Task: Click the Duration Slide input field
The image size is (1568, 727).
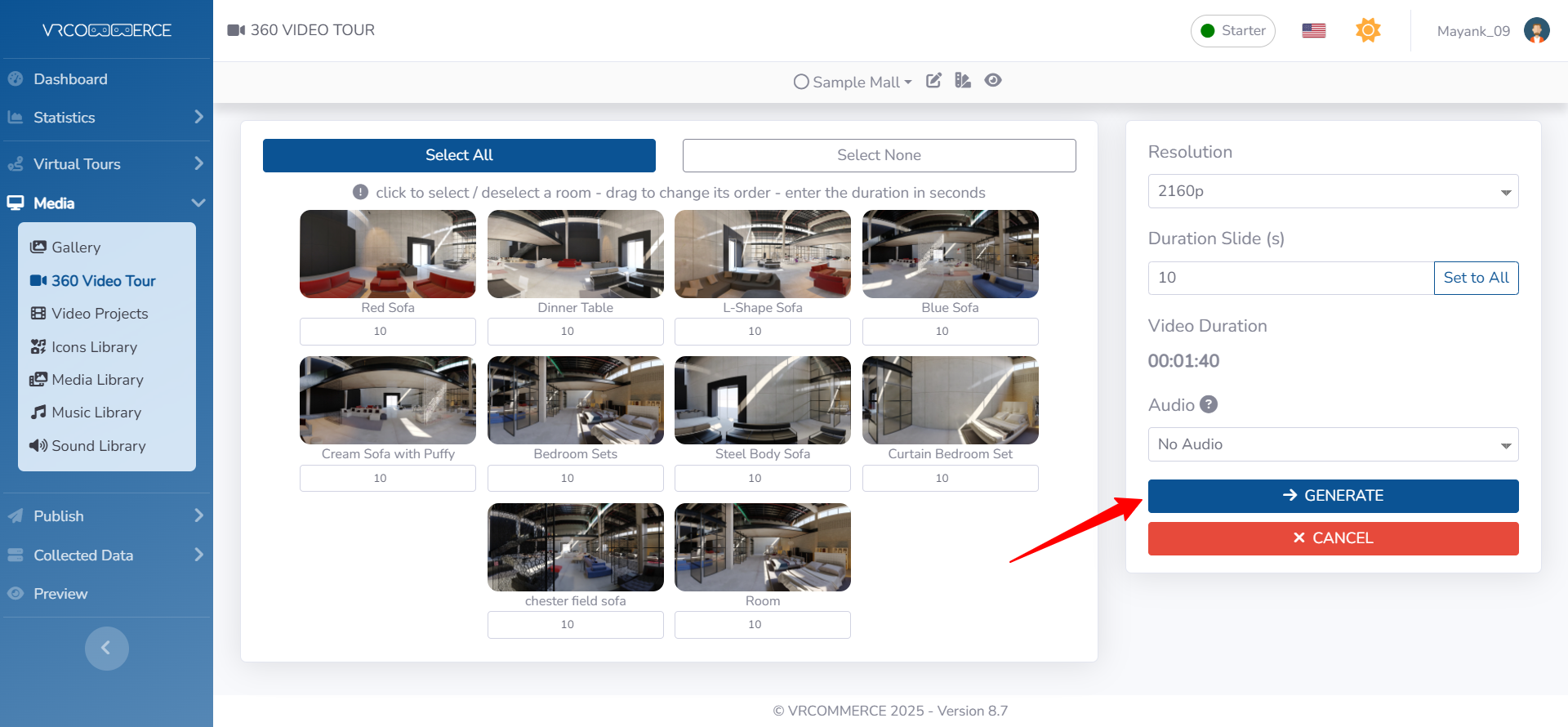Action: tap(1290, 278)
